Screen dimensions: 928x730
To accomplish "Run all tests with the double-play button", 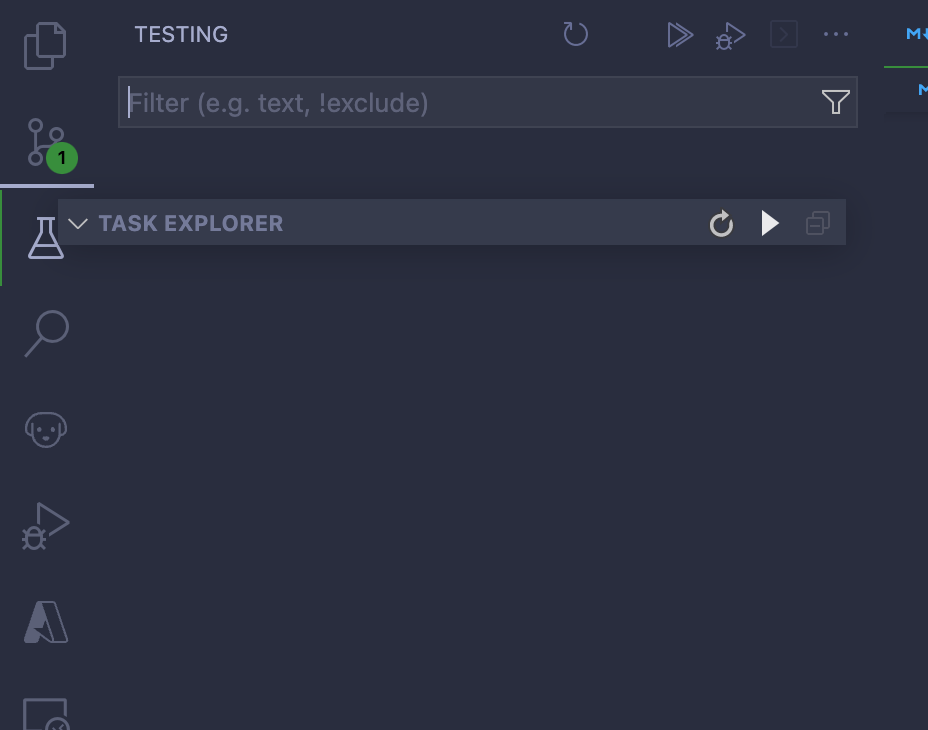I will (680, 34).
